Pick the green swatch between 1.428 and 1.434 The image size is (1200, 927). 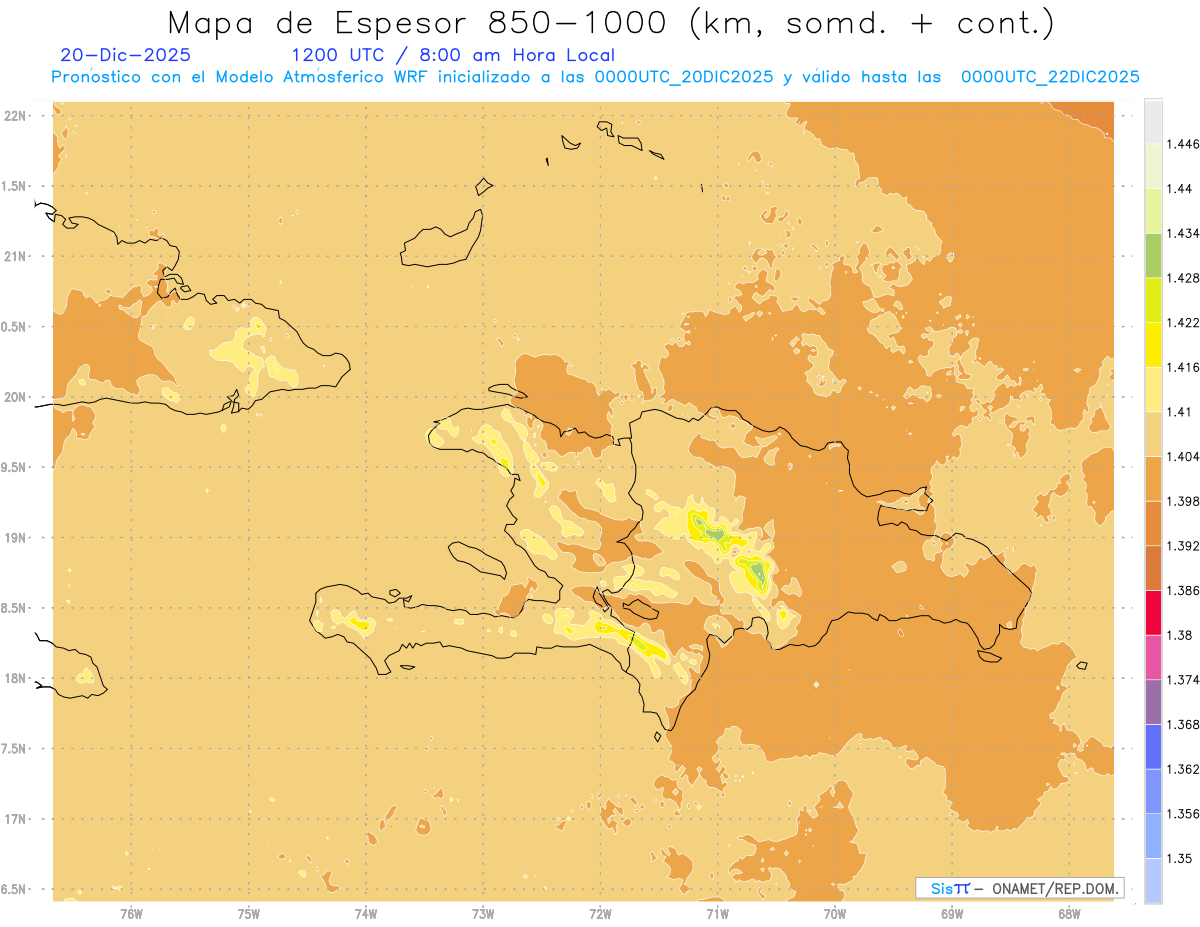1153,256
